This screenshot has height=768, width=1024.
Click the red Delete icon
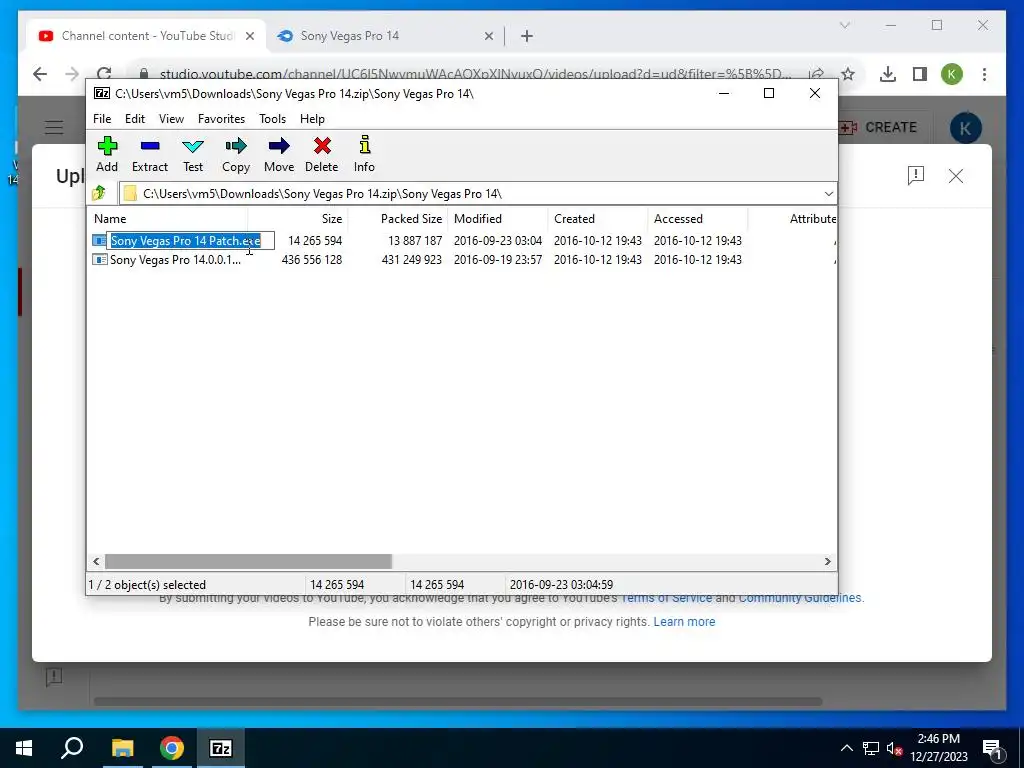(322, 146)
